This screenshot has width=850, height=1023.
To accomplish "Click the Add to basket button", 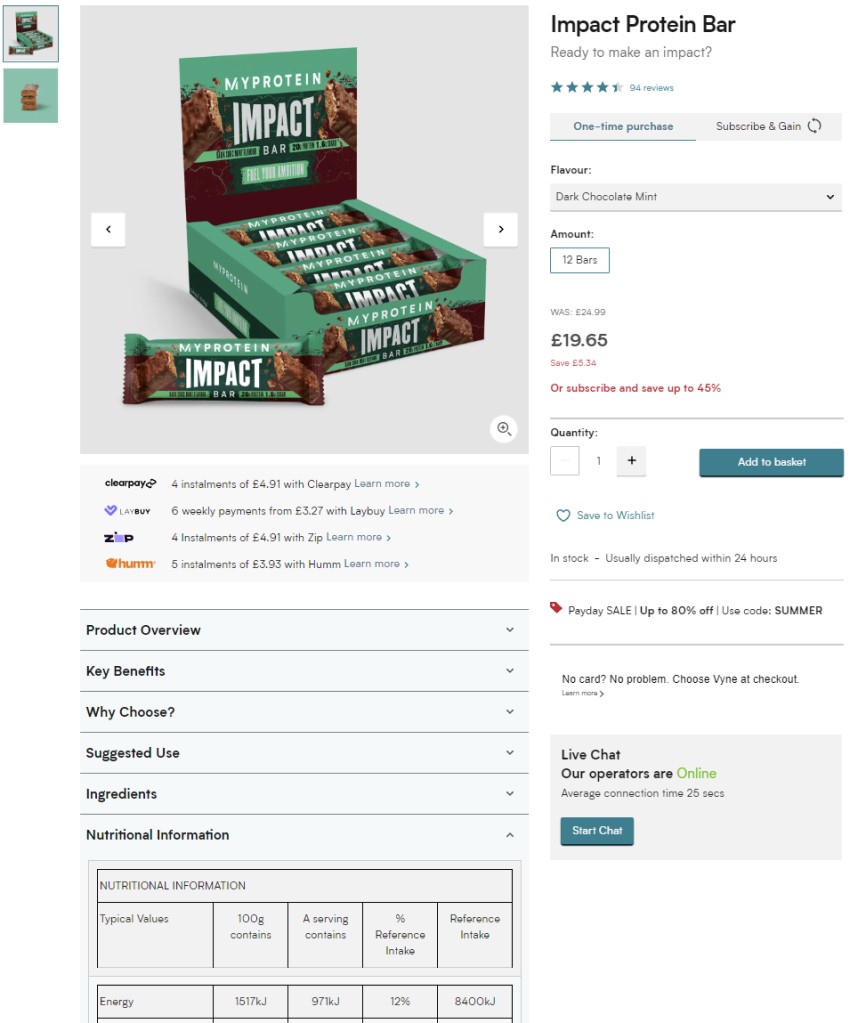I will 771,462.
